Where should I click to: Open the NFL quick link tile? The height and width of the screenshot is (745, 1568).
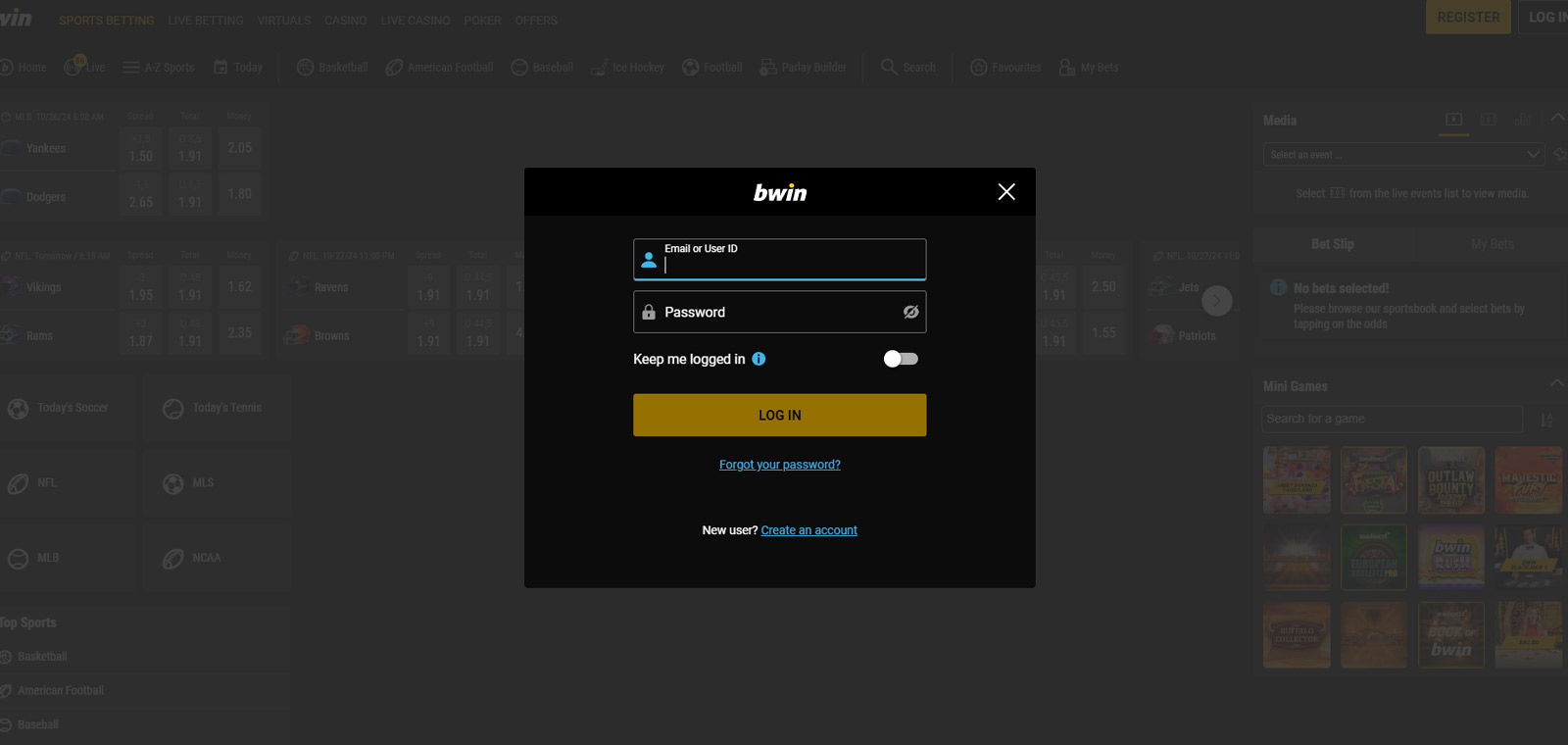[68, 483]
